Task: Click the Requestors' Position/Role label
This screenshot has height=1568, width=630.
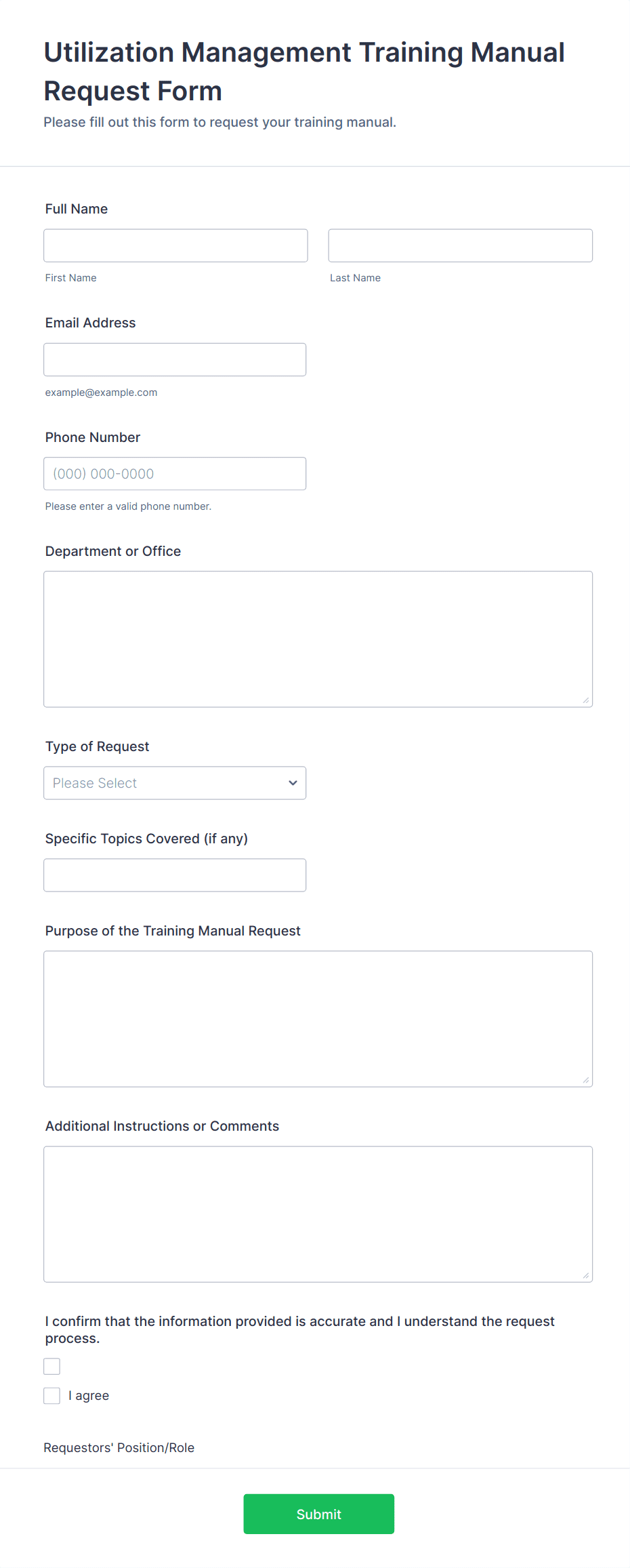Action: pyautogui.click(x=119, y=1447)
